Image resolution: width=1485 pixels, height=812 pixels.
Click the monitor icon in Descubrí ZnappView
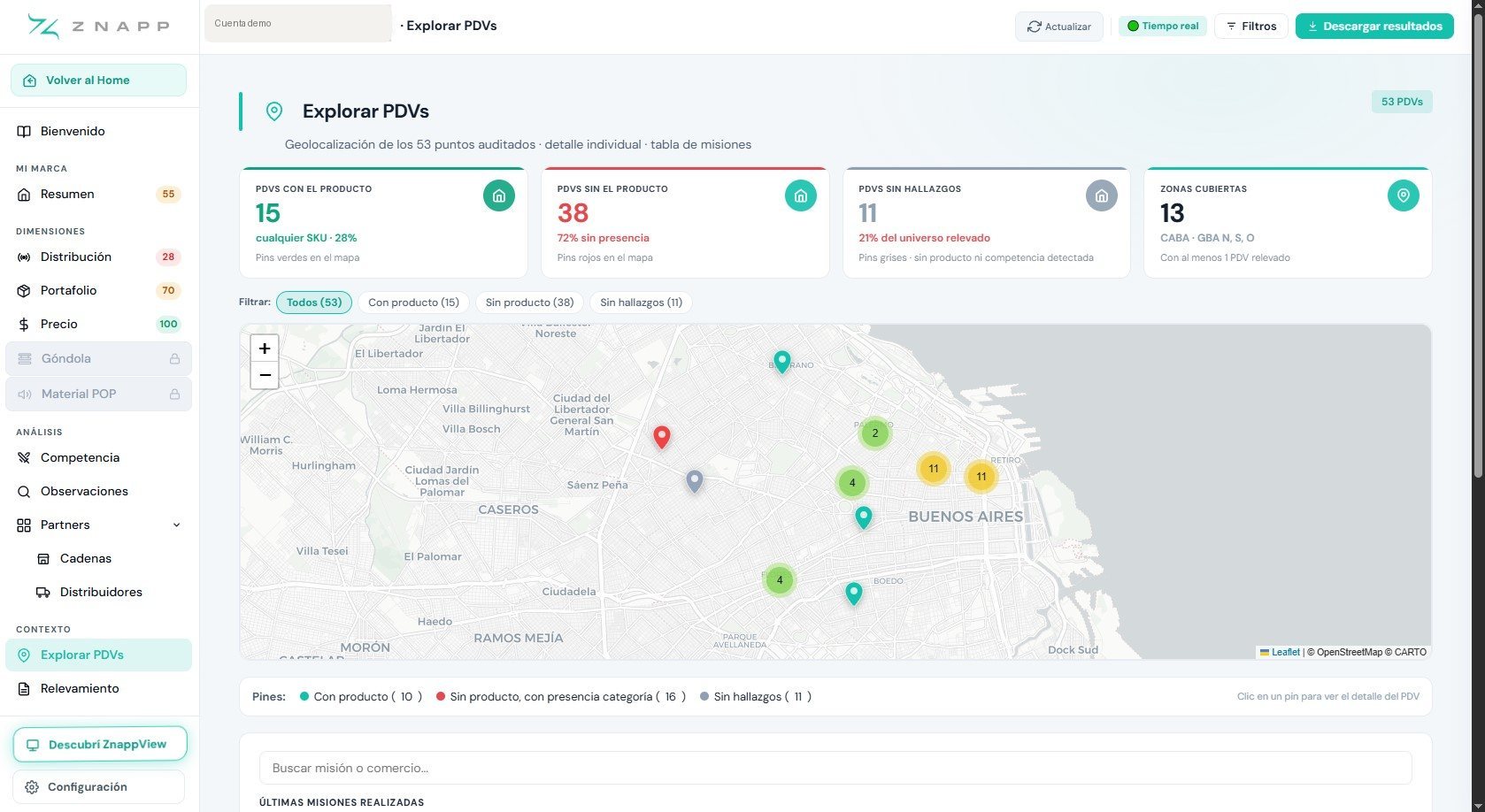tap(33, 745)
